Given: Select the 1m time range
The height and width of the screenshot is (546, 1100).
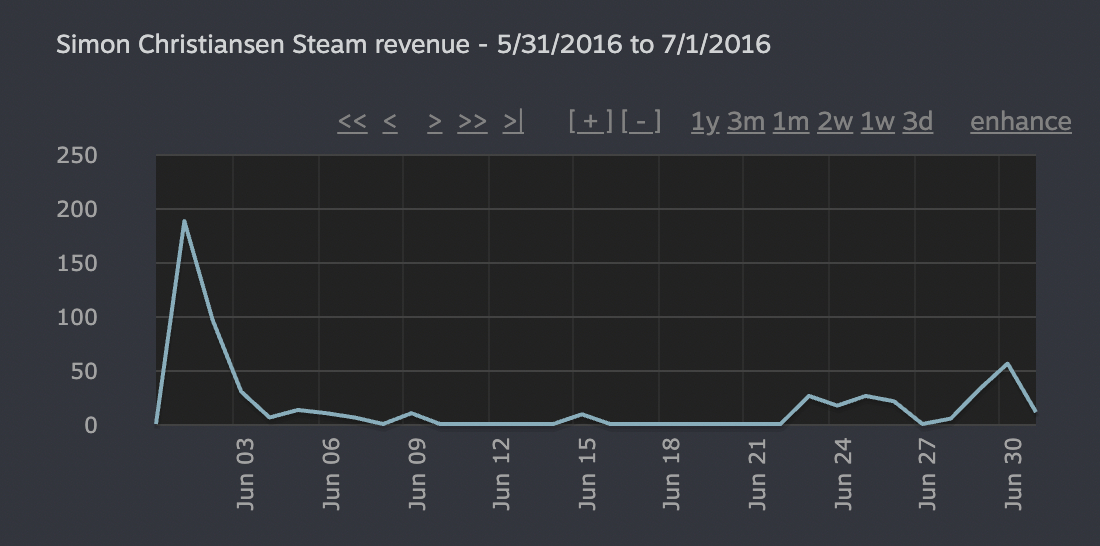Looking at the screenshot, I should point(791,122).
